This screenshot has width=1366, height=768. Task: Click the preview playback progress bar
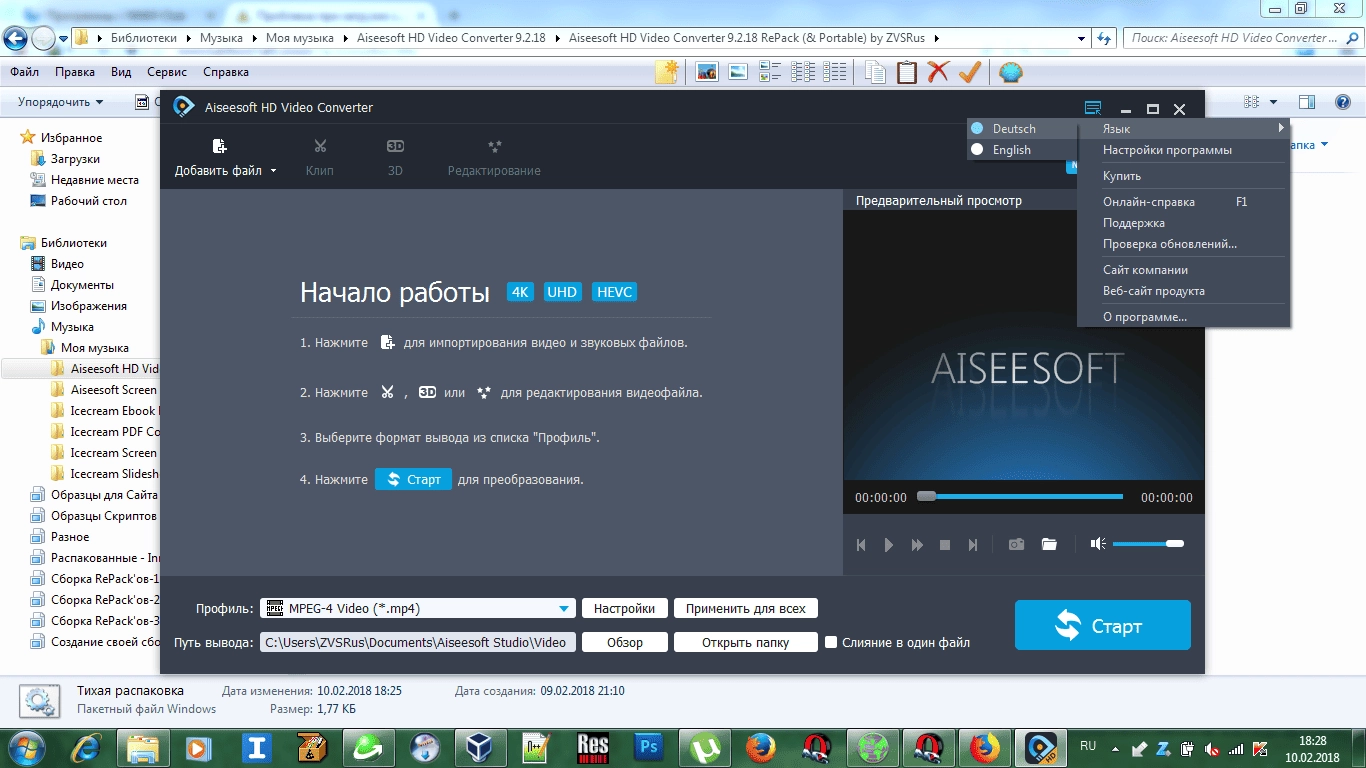tap(1020, 496)
